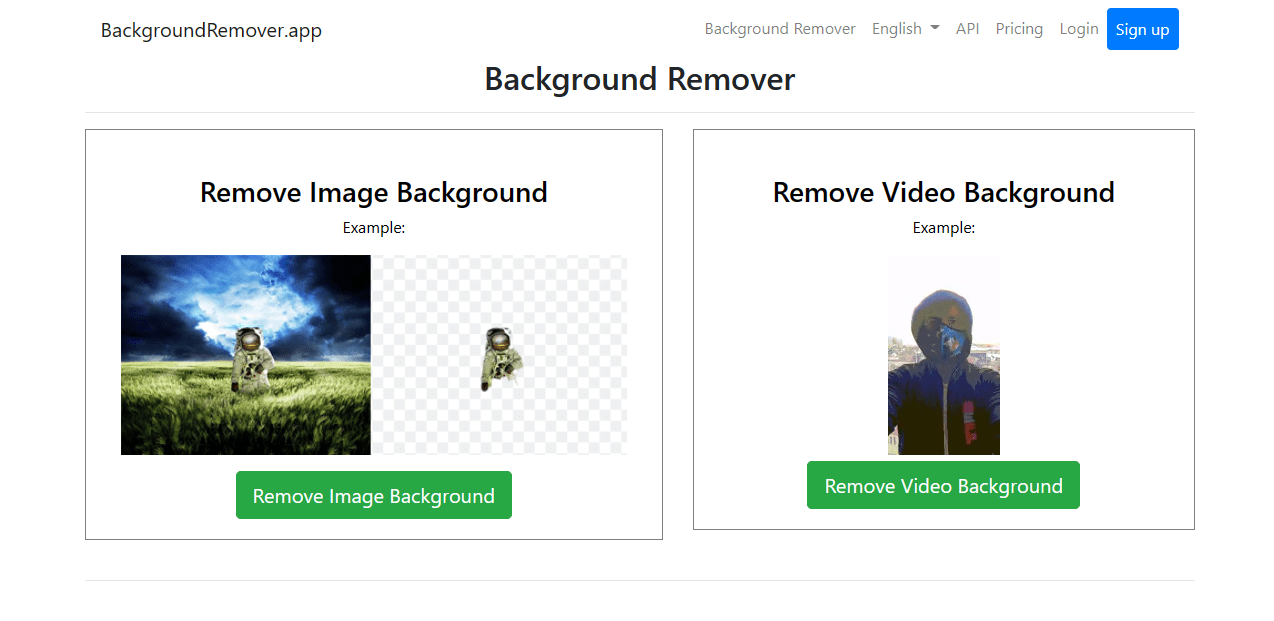Viewport: 1274px width, 621px height.
Task: Open the API page
Action: pos(967,29)
